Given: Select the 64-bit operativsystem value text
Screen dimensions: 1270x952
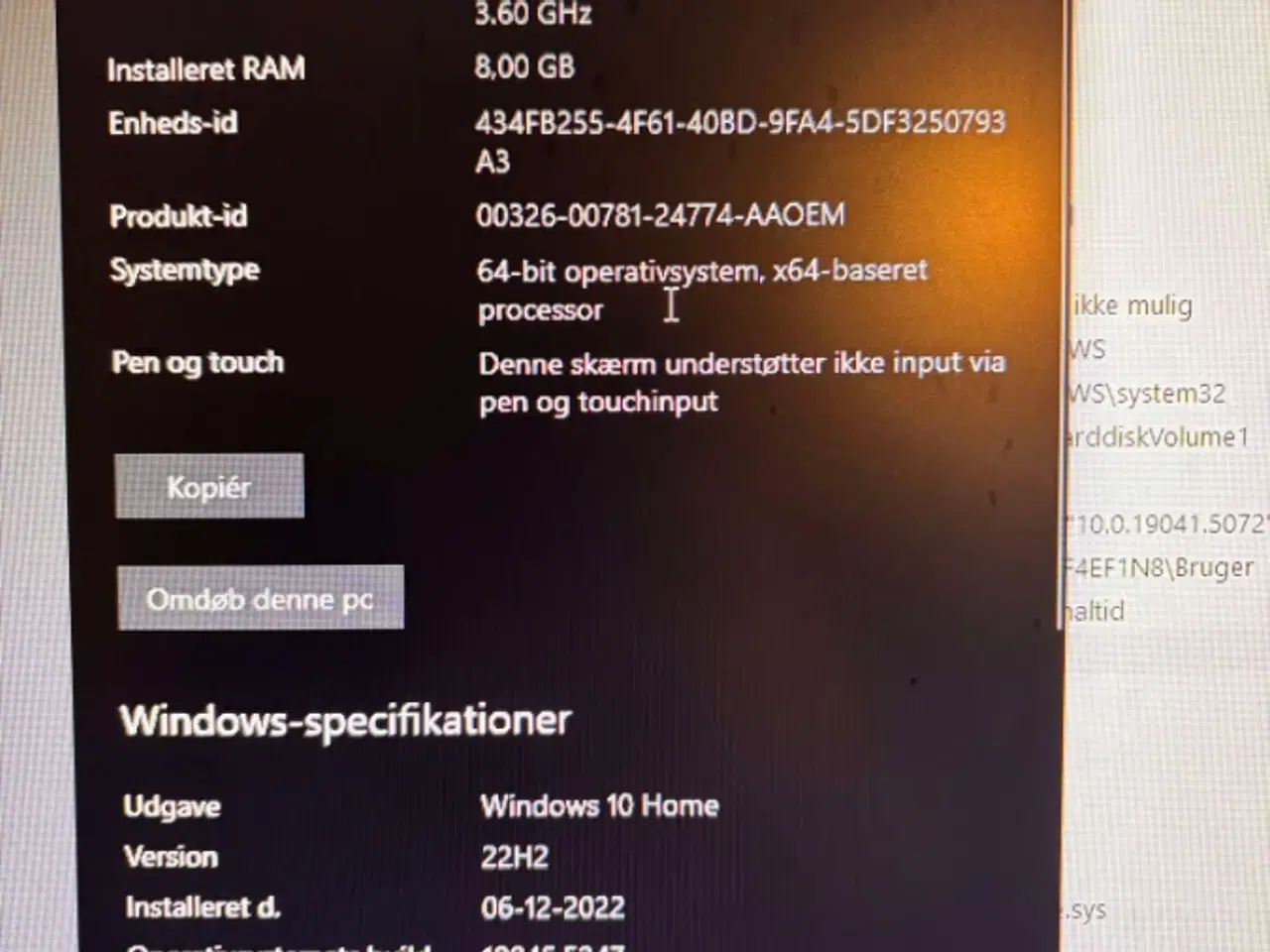Looking at the screenshot, I should (702, 290).
